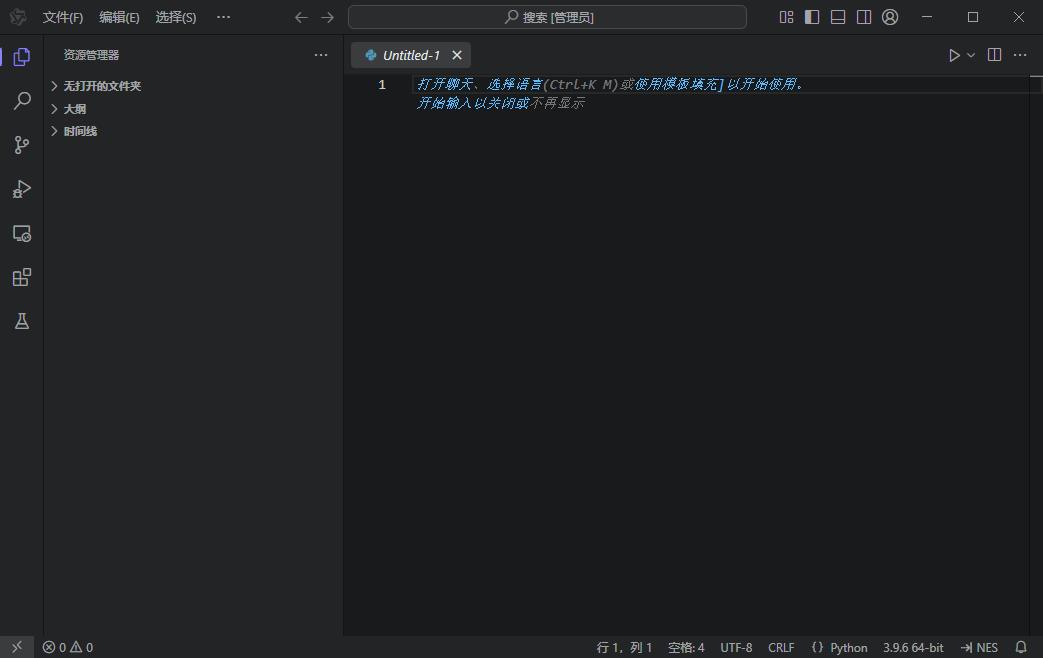Toggle the Secondary Side Bar visibility
1043x658 pixels.
tap(863, 16)
